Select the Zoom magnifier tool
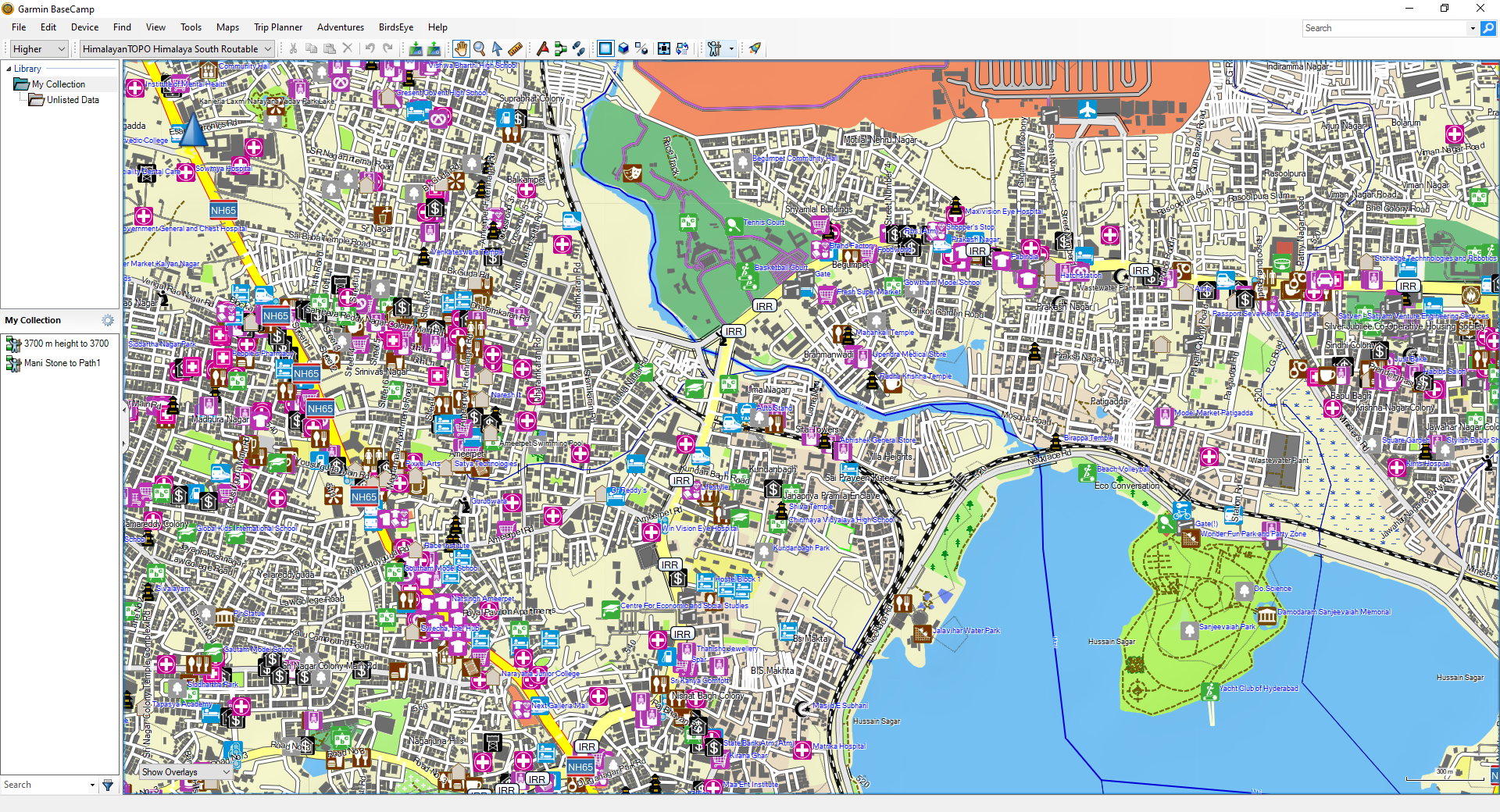This screenshot has height=812, width=1500. point(479,48)
